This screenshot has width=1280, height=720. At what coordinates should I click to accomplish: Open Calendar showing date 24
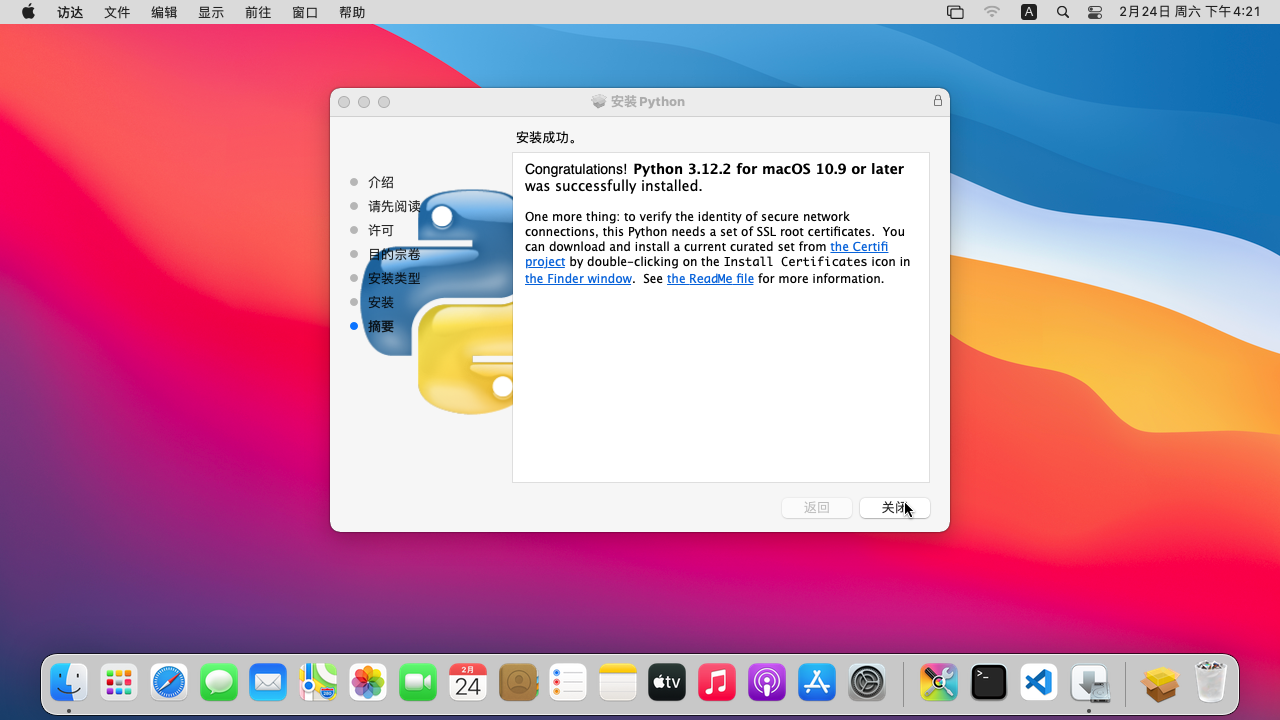pos(468,683)
